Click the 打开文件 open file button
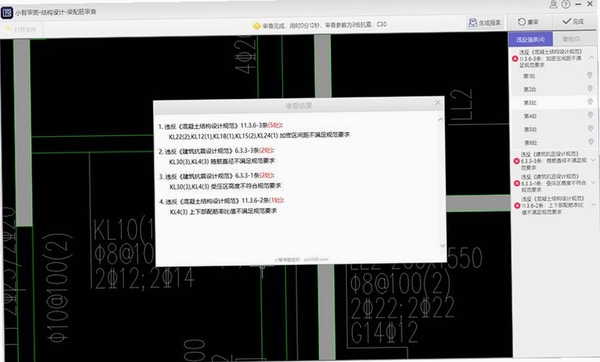 22,29
